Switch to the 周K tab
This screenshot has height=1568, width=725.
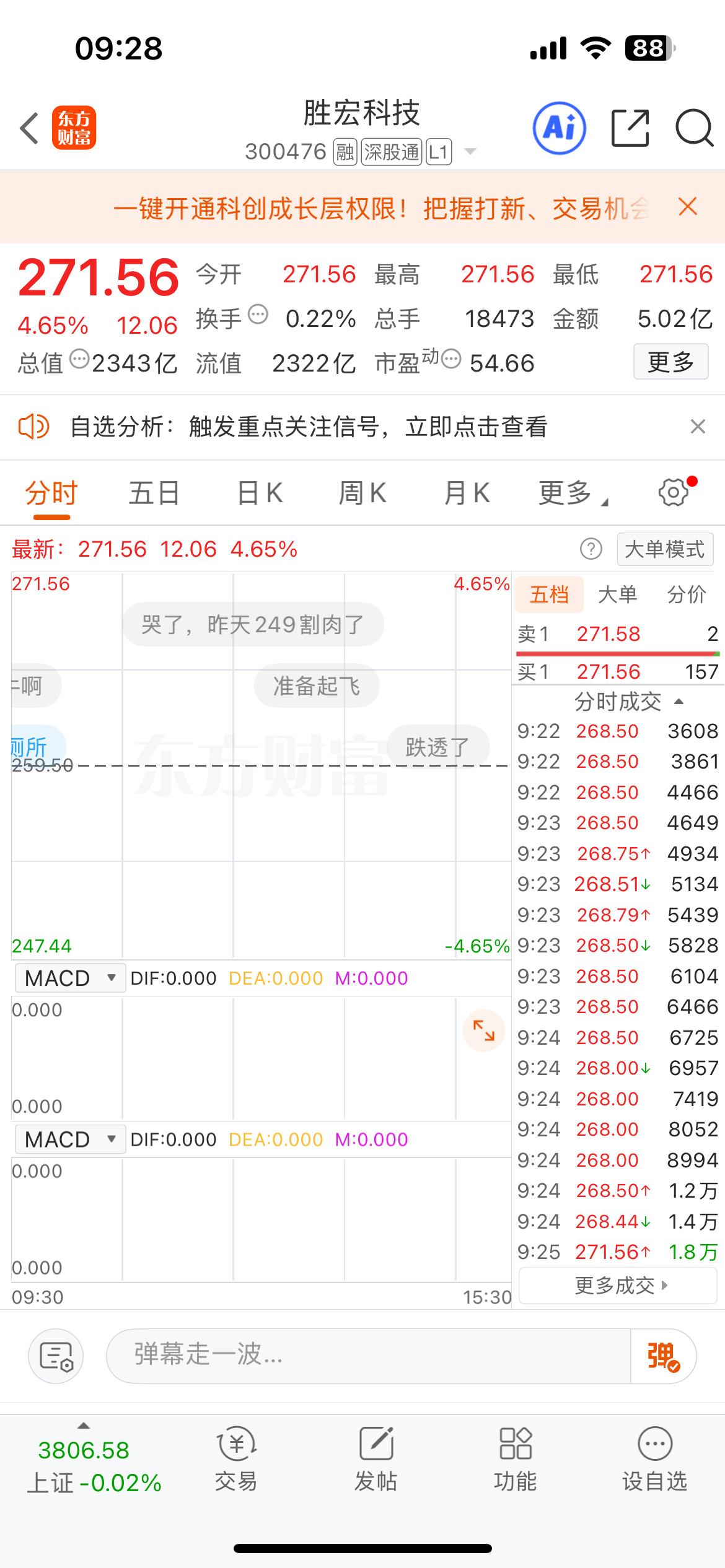(362, 494)
